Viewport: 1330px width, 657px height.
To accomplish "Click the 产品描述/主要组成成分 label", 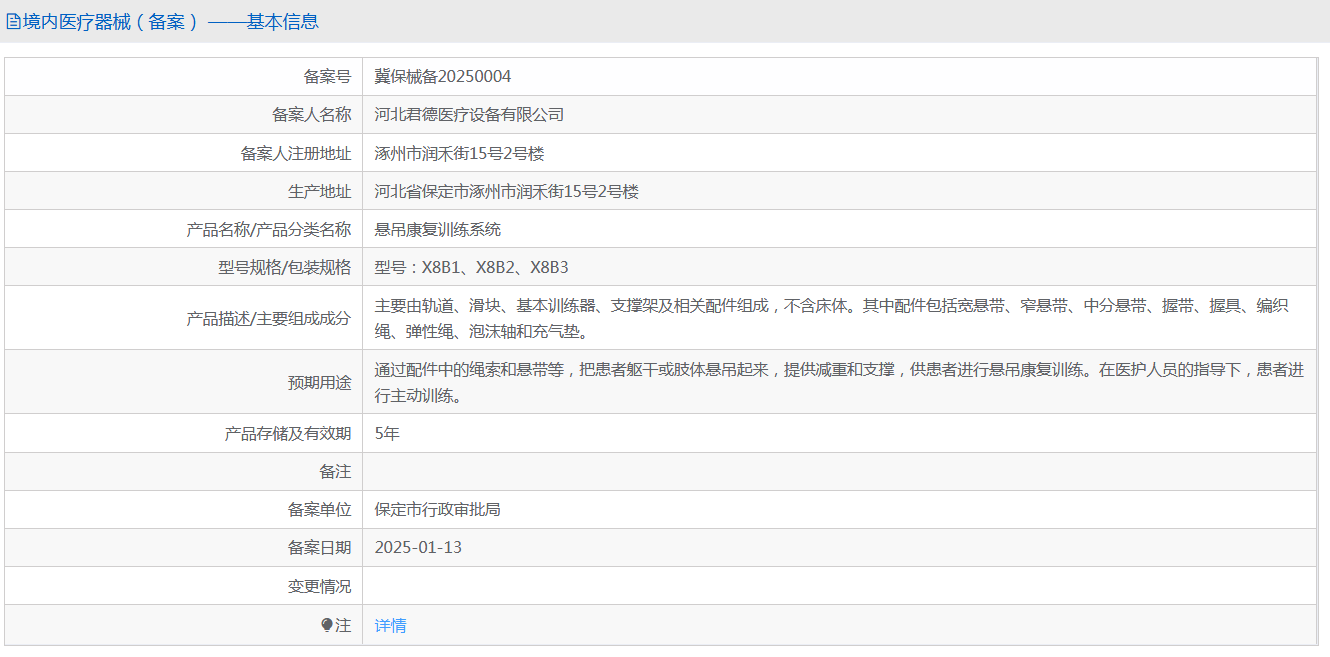I will [x=269, y=318].
